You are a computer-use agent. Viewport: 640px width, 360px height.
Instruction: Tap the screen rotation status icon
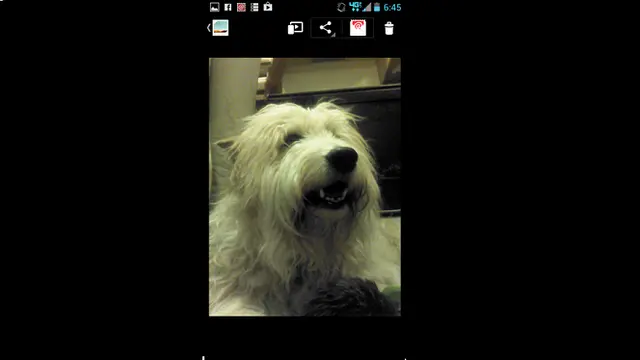click(x=341, y=7)
